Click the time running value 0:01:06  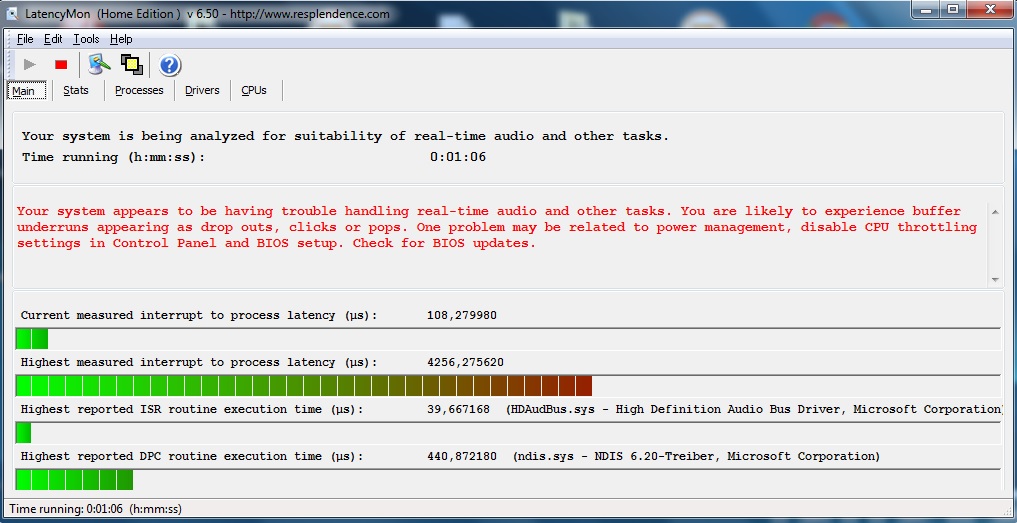458,157
